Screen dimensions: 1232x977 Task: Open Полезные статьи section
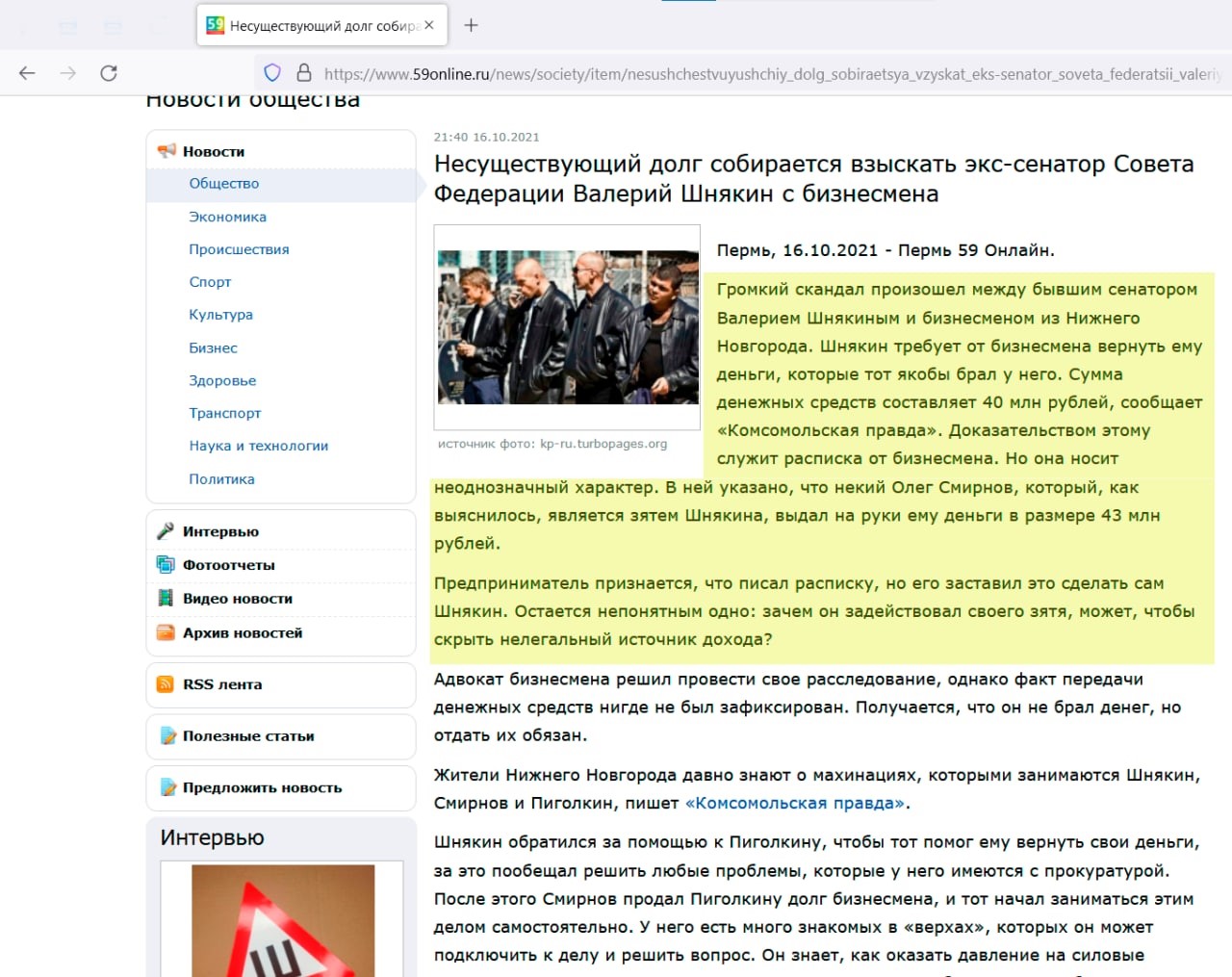coord(248,736)
